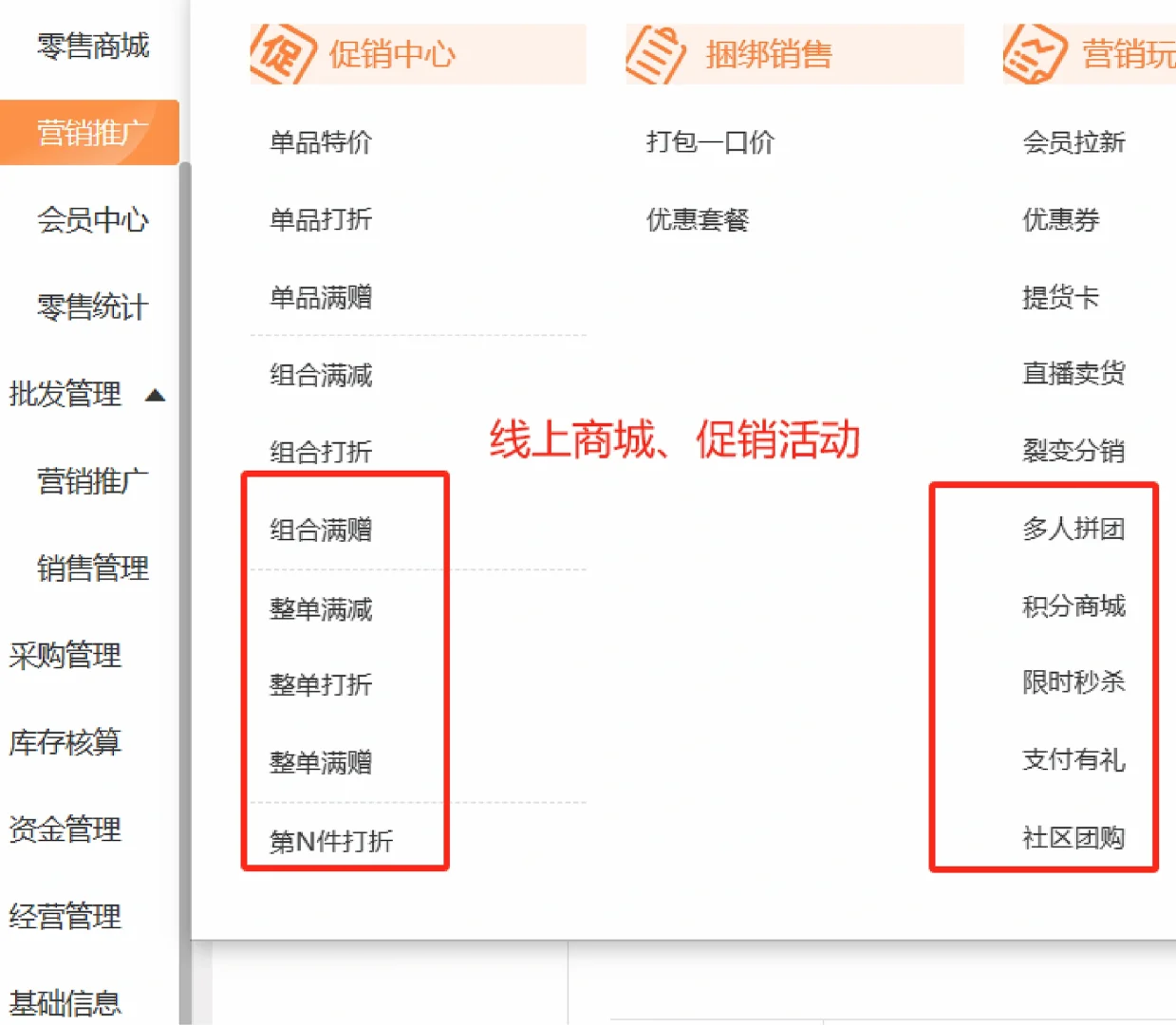
Task: Open 限时秒杀 marketing item
Action: (1073, 682)
